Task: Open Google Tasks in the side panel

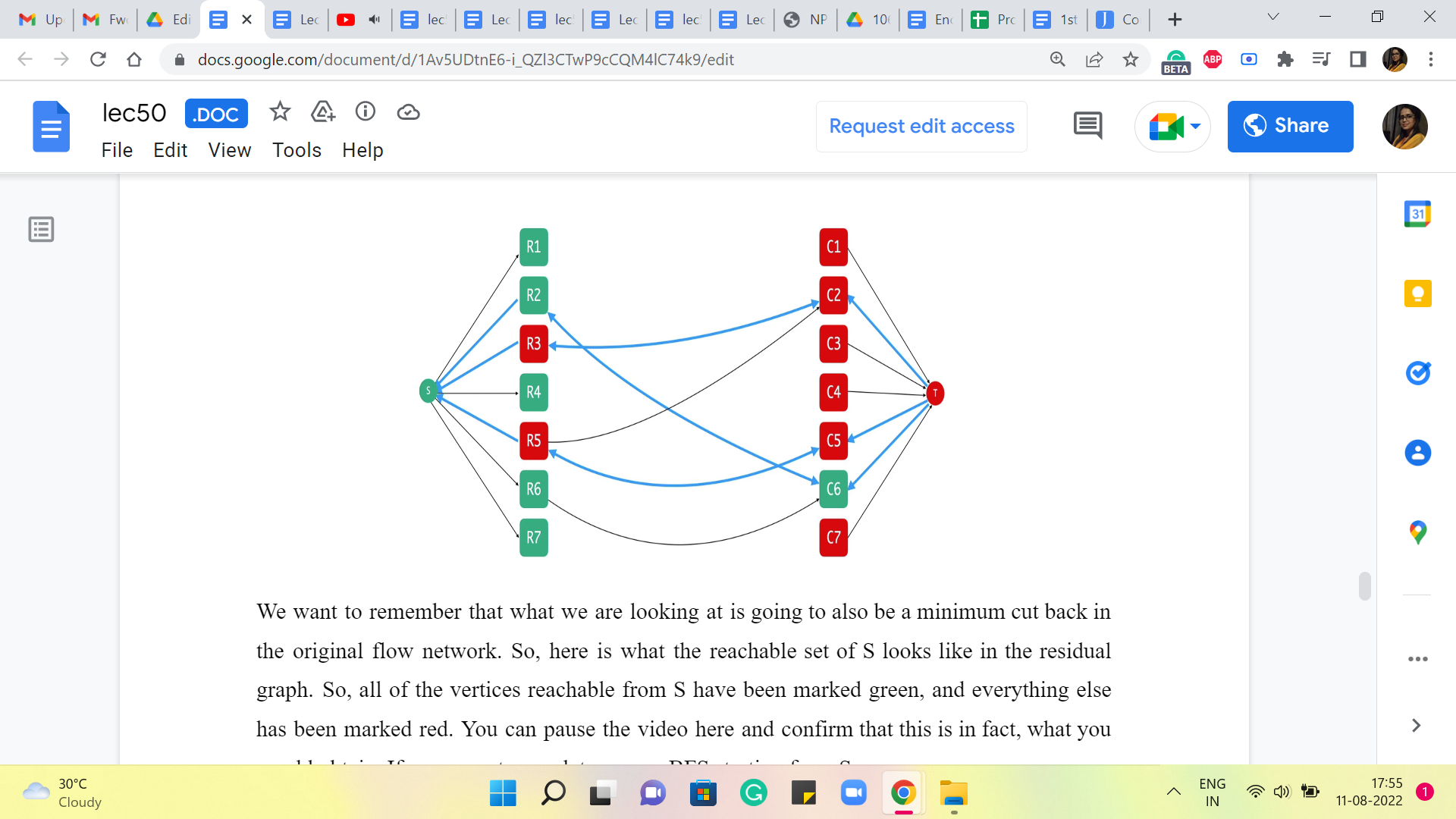Action: [x=1417, y=373]
